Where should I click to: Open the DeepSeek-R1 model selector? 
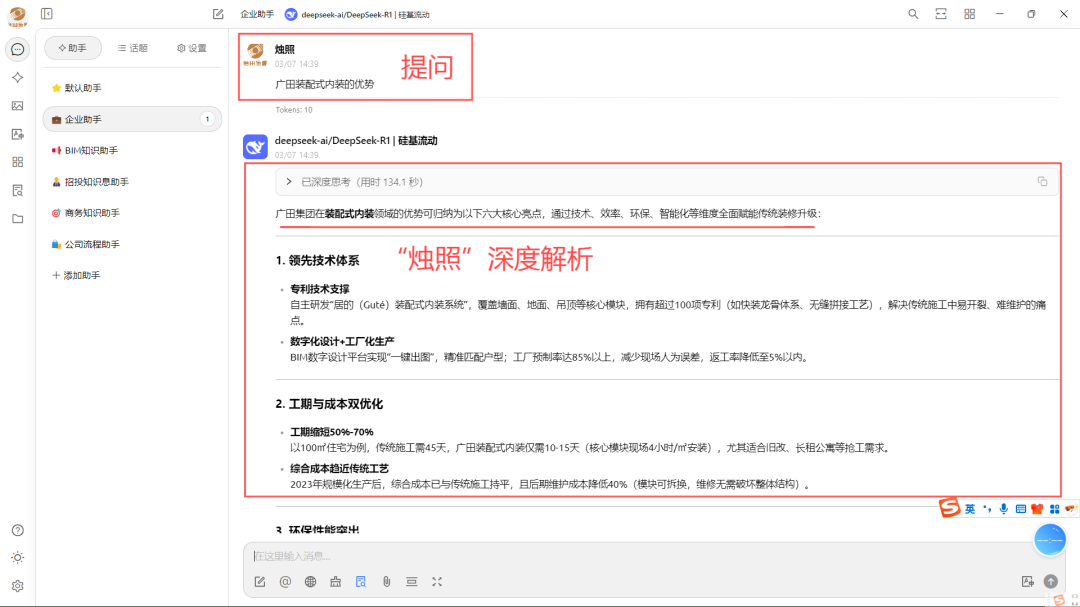(x=357, y=14)
